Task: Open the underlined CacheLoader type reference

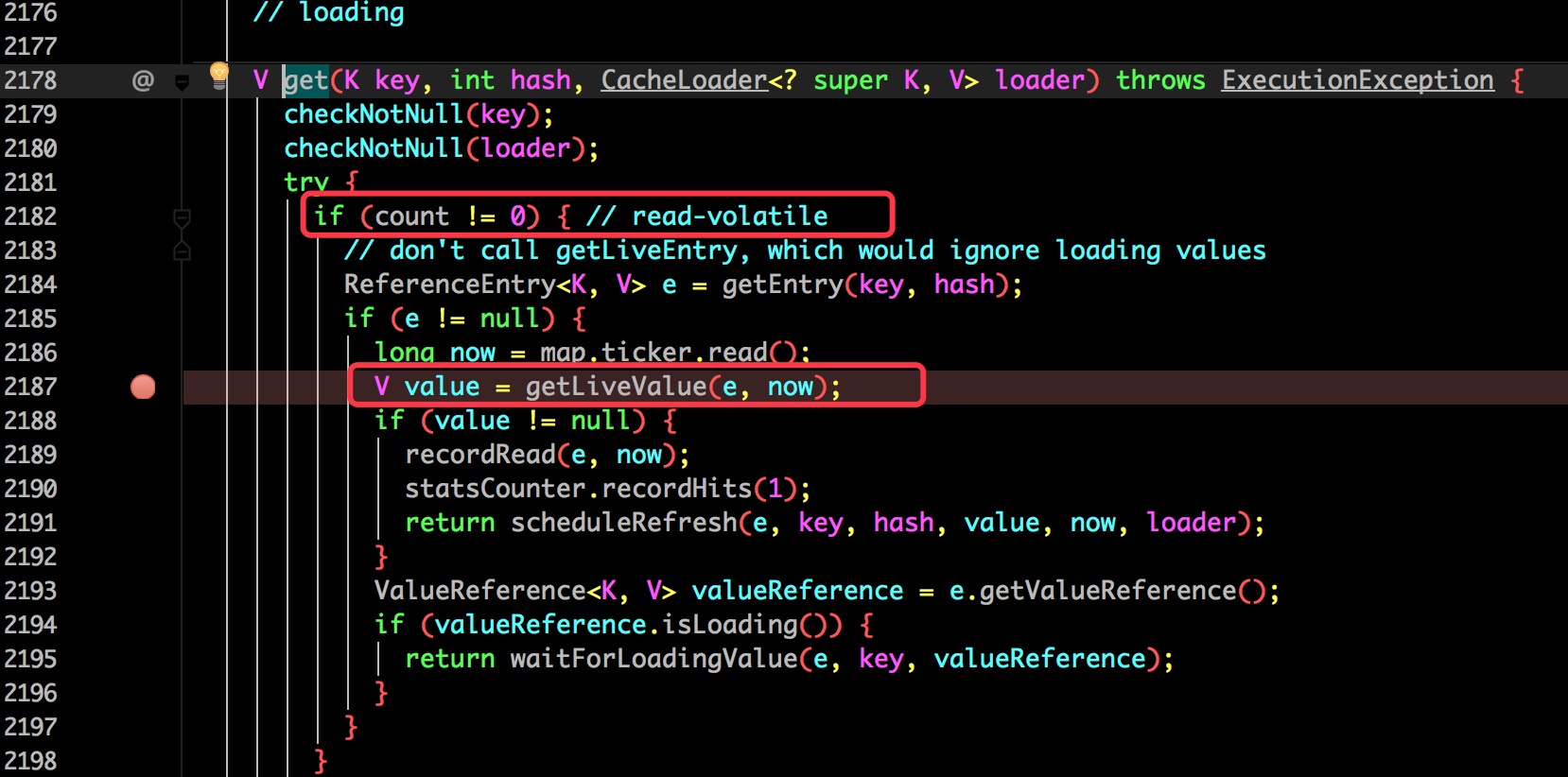Action: click(x=684, y=81)
